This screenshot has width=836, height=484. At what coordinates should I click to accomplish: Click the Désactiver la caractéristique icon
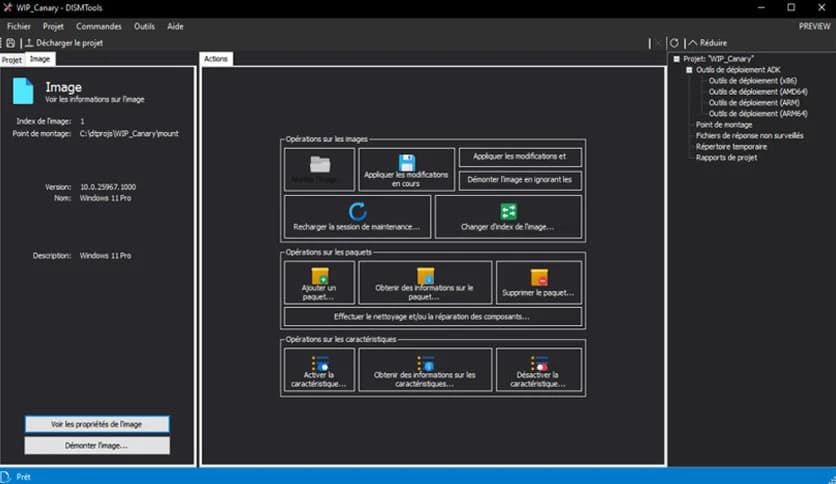539,365
